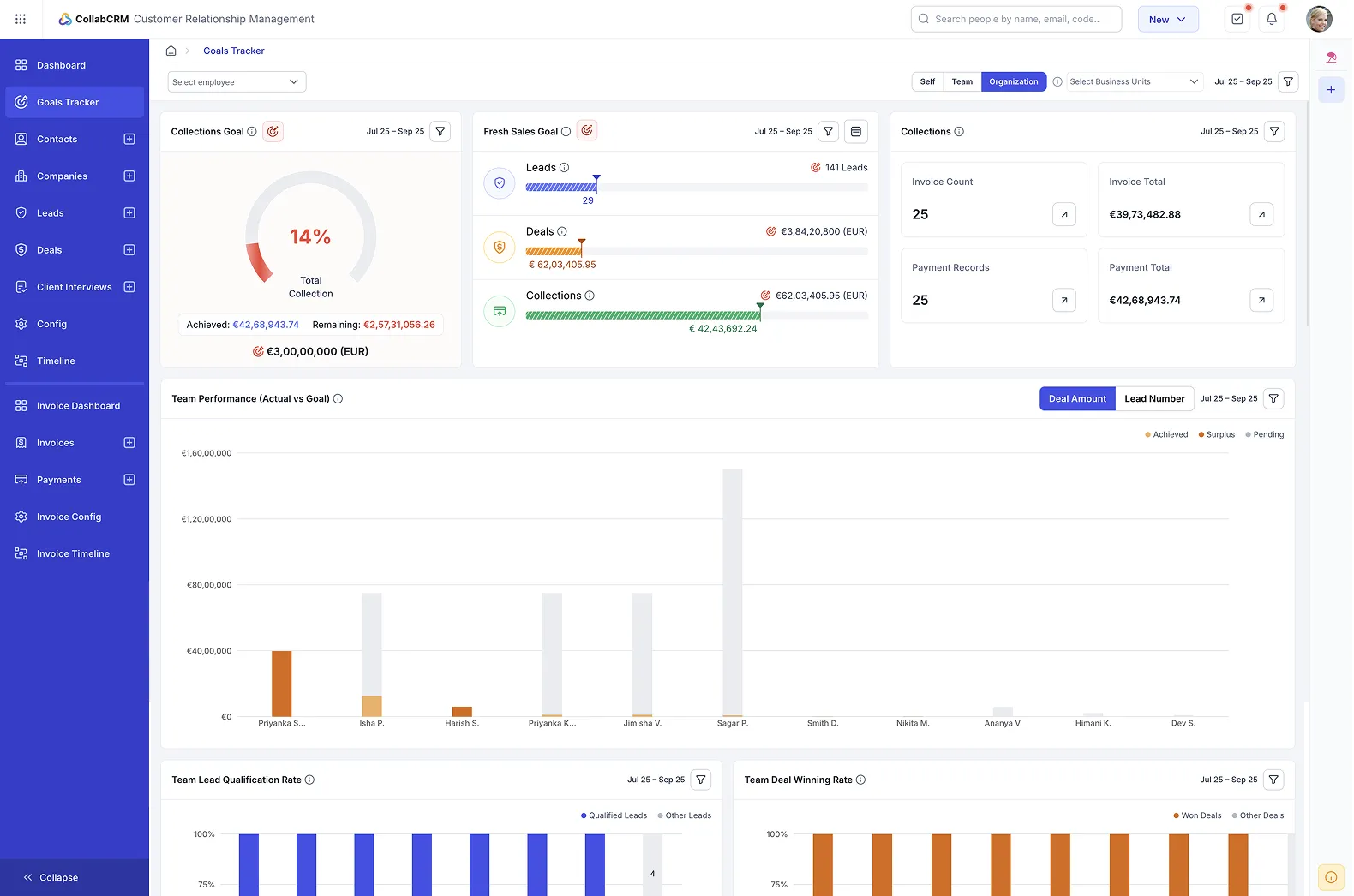
Task: Click the target icon beside Collections Goal
Action: point(273,132)
